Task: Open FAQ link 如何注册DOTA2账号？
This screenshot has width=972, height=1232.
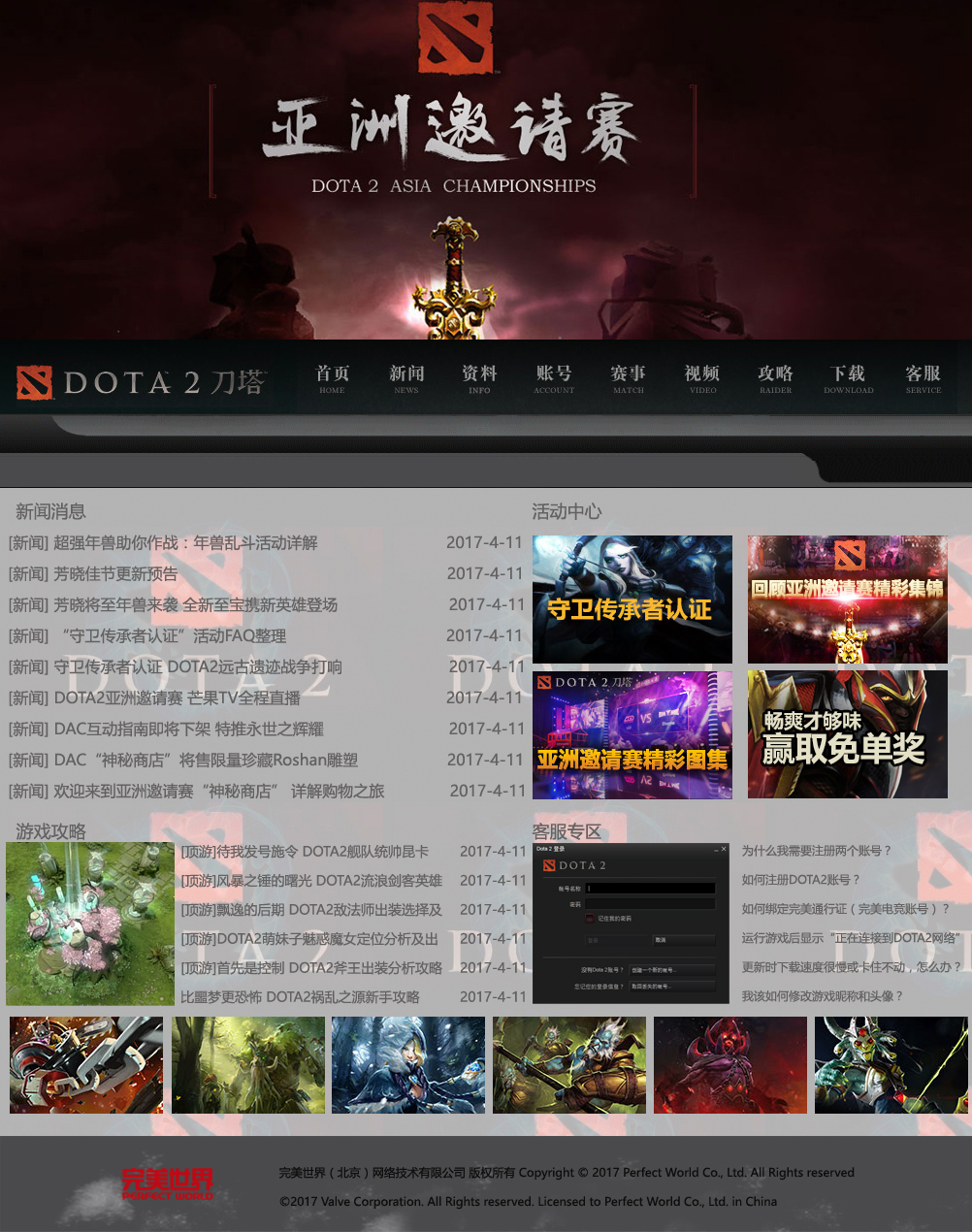Action: click(x=800, y=880)
